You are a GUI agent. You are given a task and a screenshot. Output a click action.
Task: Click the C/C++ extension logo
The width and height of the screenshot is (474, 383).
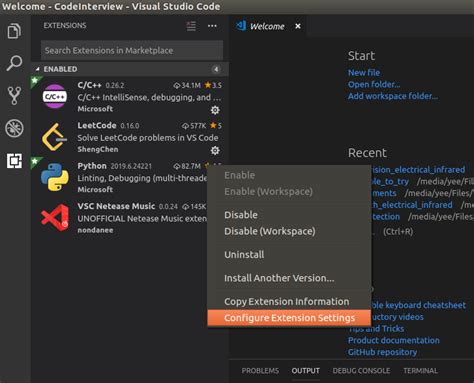(55, 96)
